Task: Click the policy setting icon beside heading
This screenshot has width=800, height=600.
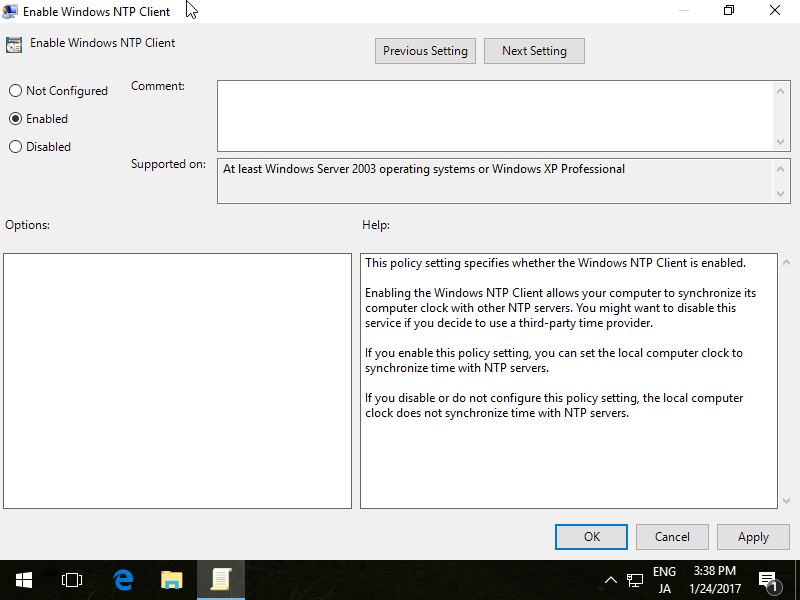Action: 14,44
